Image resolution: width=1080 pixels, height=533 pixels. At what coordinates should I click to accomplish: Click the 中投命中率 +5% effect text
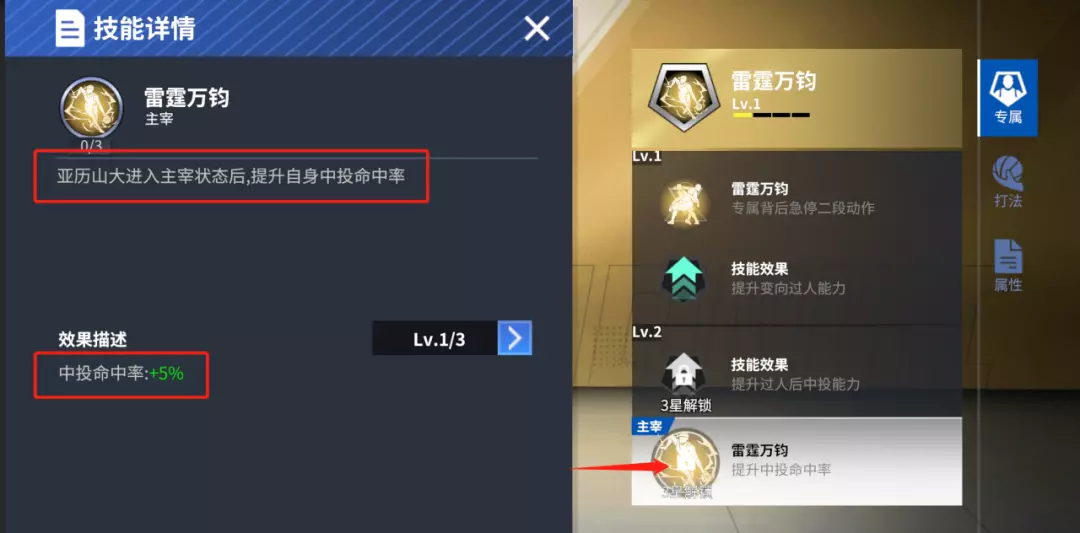click(x=121, y=374)
